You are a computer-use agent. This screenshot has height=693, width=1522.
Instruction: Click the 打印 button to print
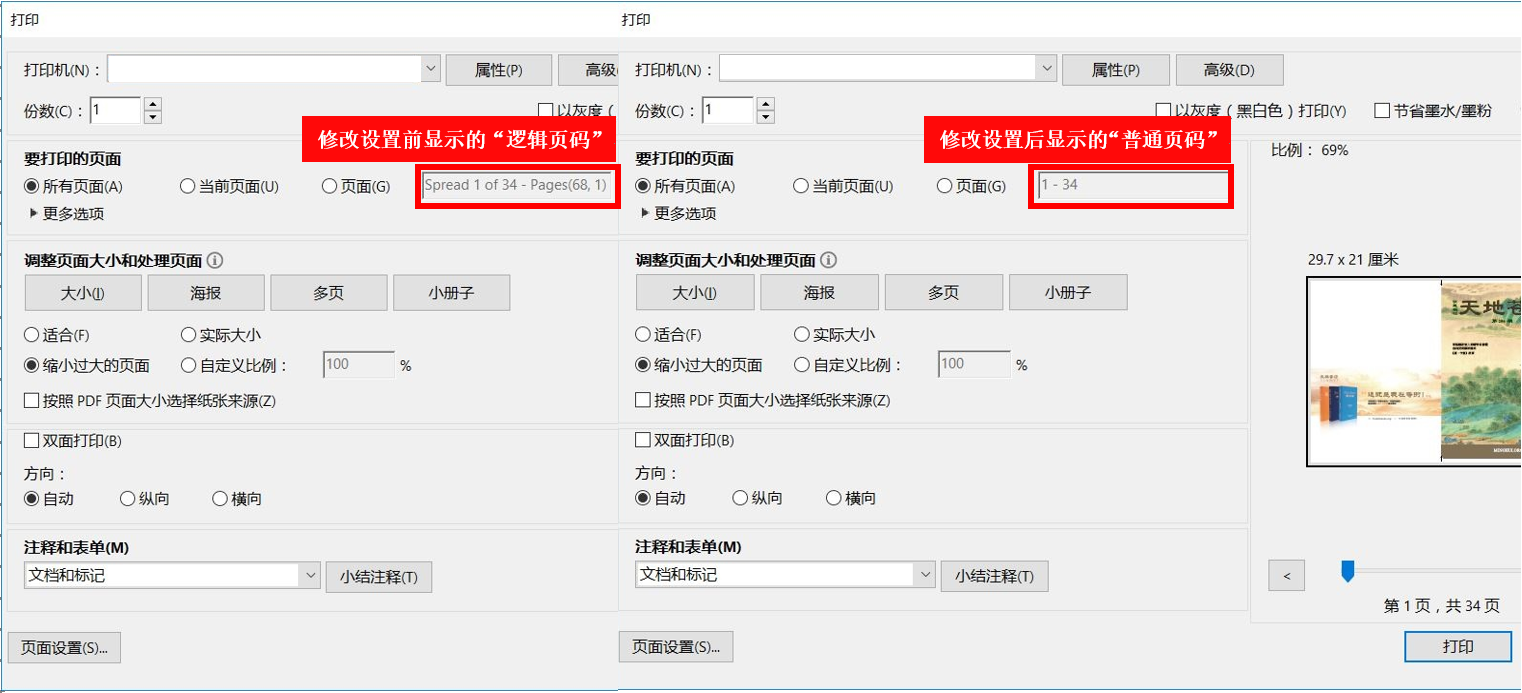tap(1457, 646)
